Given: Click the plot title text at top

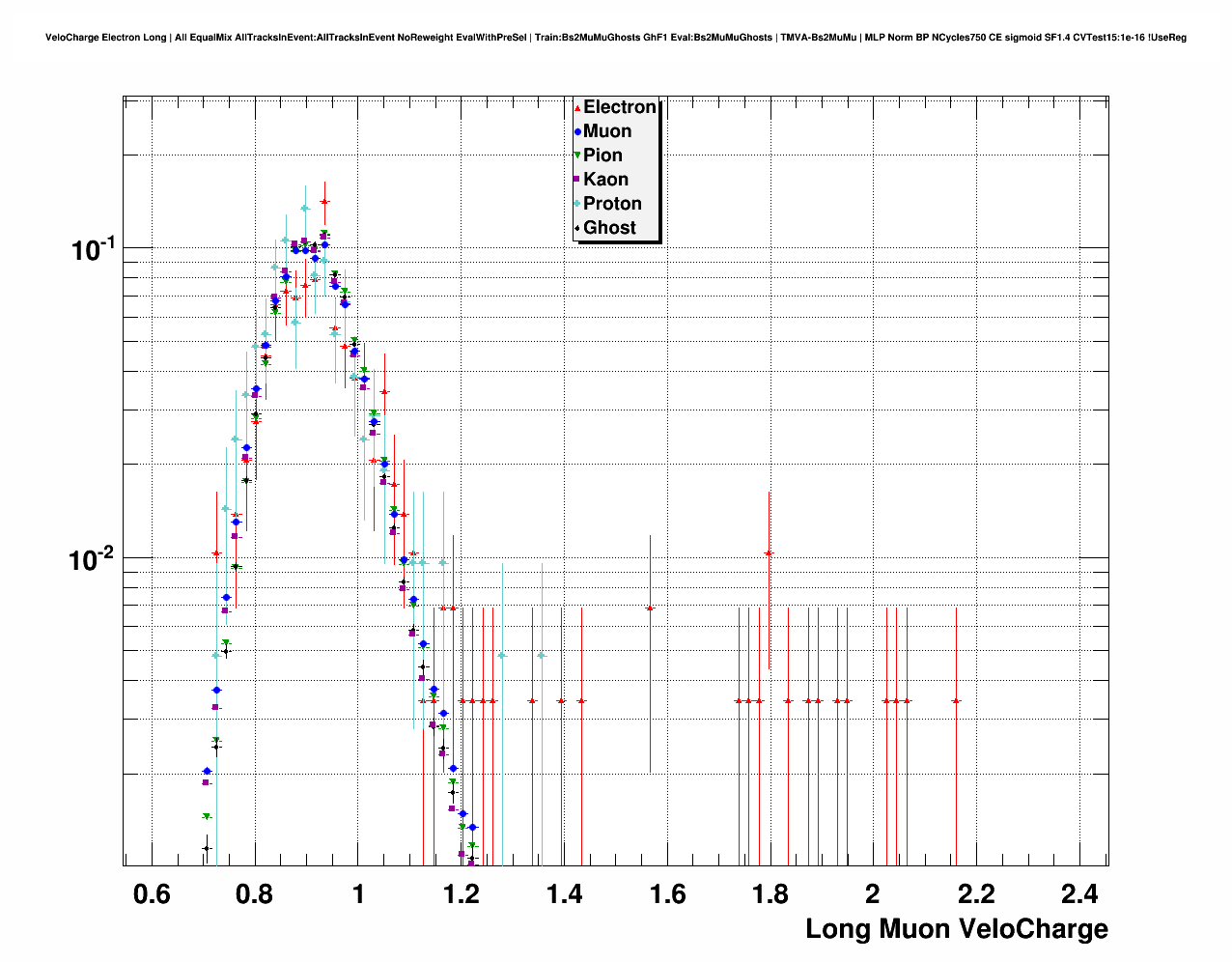Looking at the screenshot, I should pos(616,38).
